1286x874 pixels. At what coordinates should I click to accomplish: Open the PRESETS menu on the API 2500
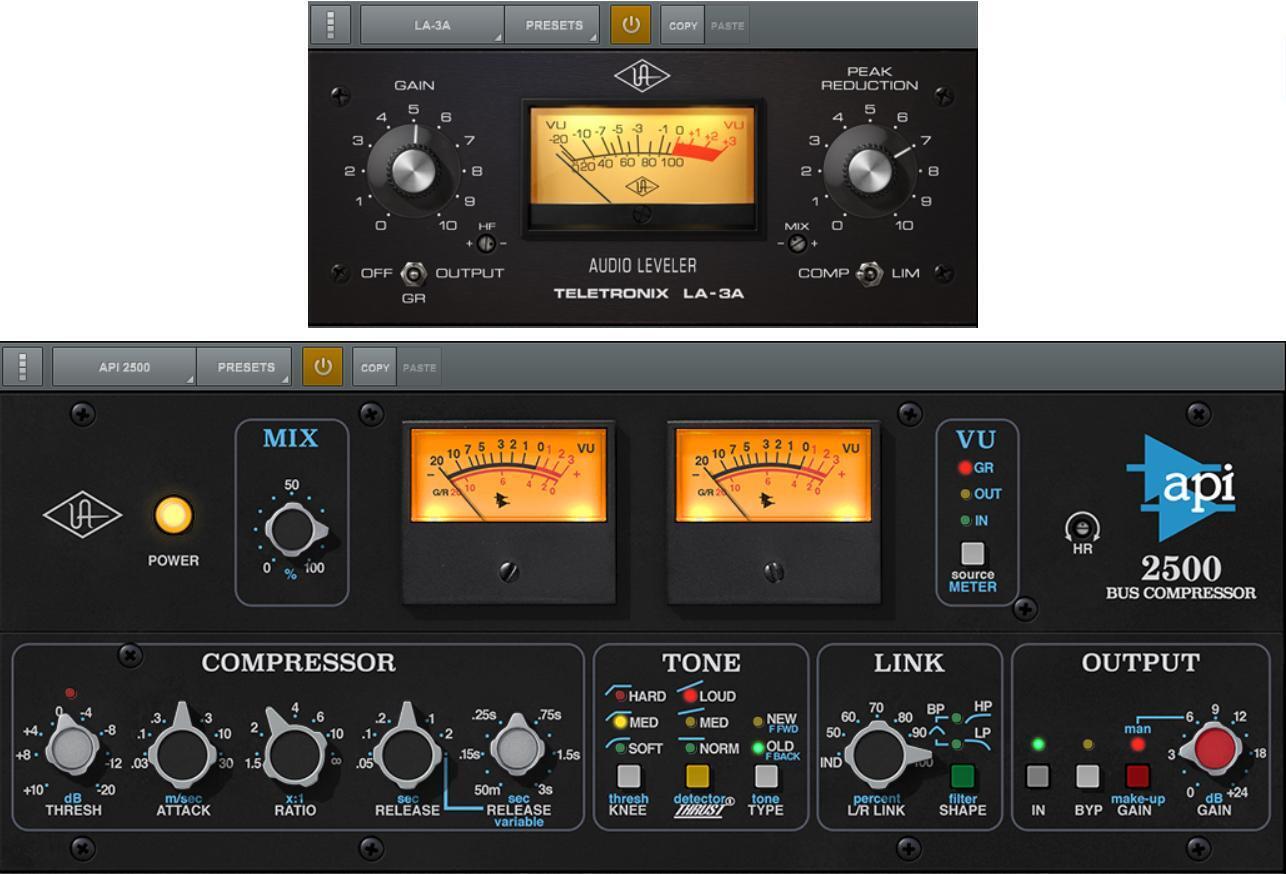pyautogui.click(x=245, y=367)
